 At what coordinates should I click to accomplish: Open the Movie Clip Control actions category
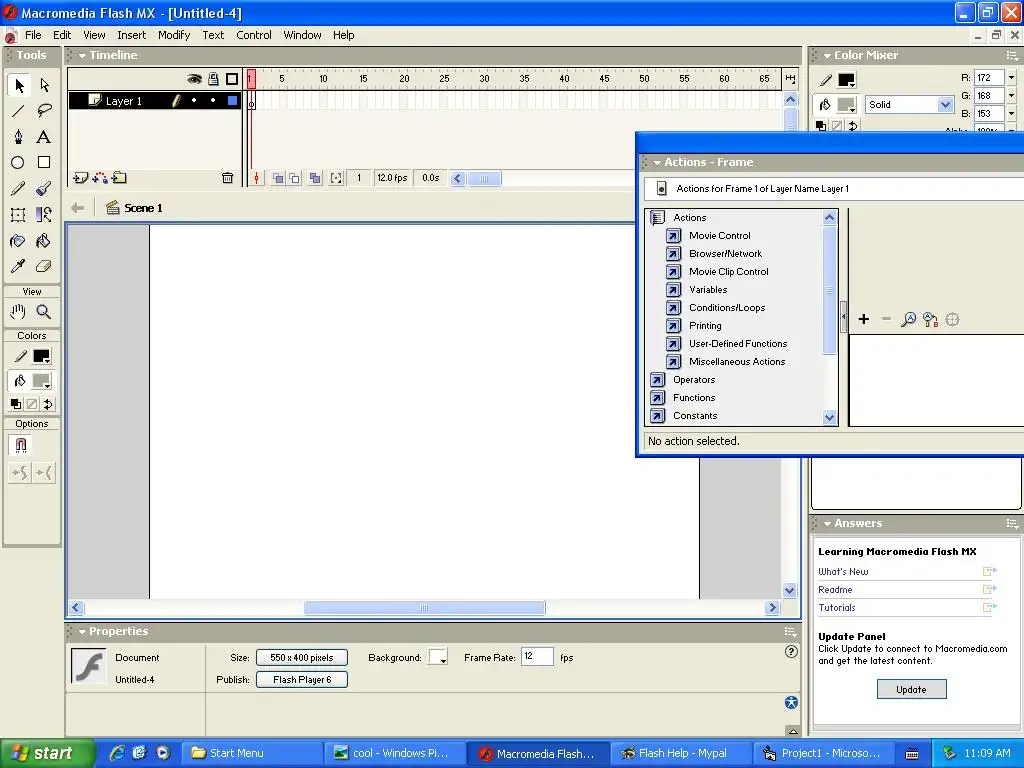pos(728,272)
